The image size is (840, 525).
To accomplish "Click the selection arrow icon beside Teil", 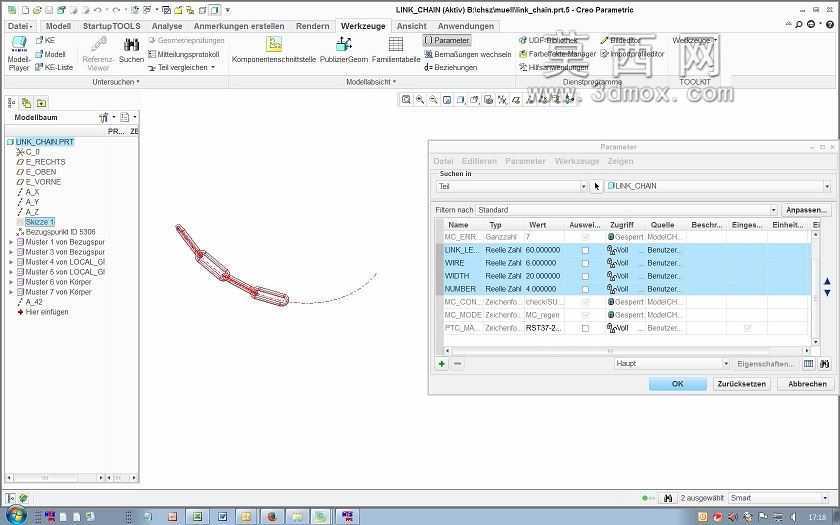I will pos(596,186).
